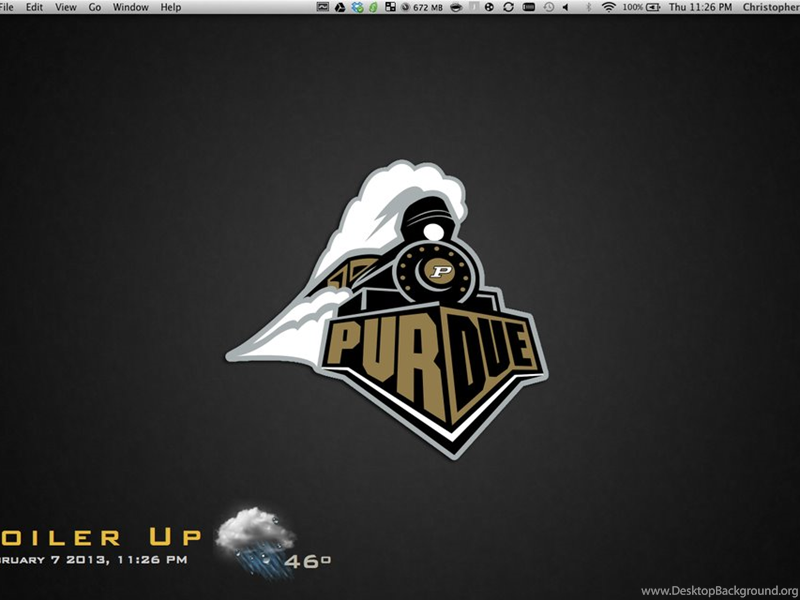Open the Dropbox menu bar icon
This screenshot has height=600, width=800.
(x=358, y=7)
